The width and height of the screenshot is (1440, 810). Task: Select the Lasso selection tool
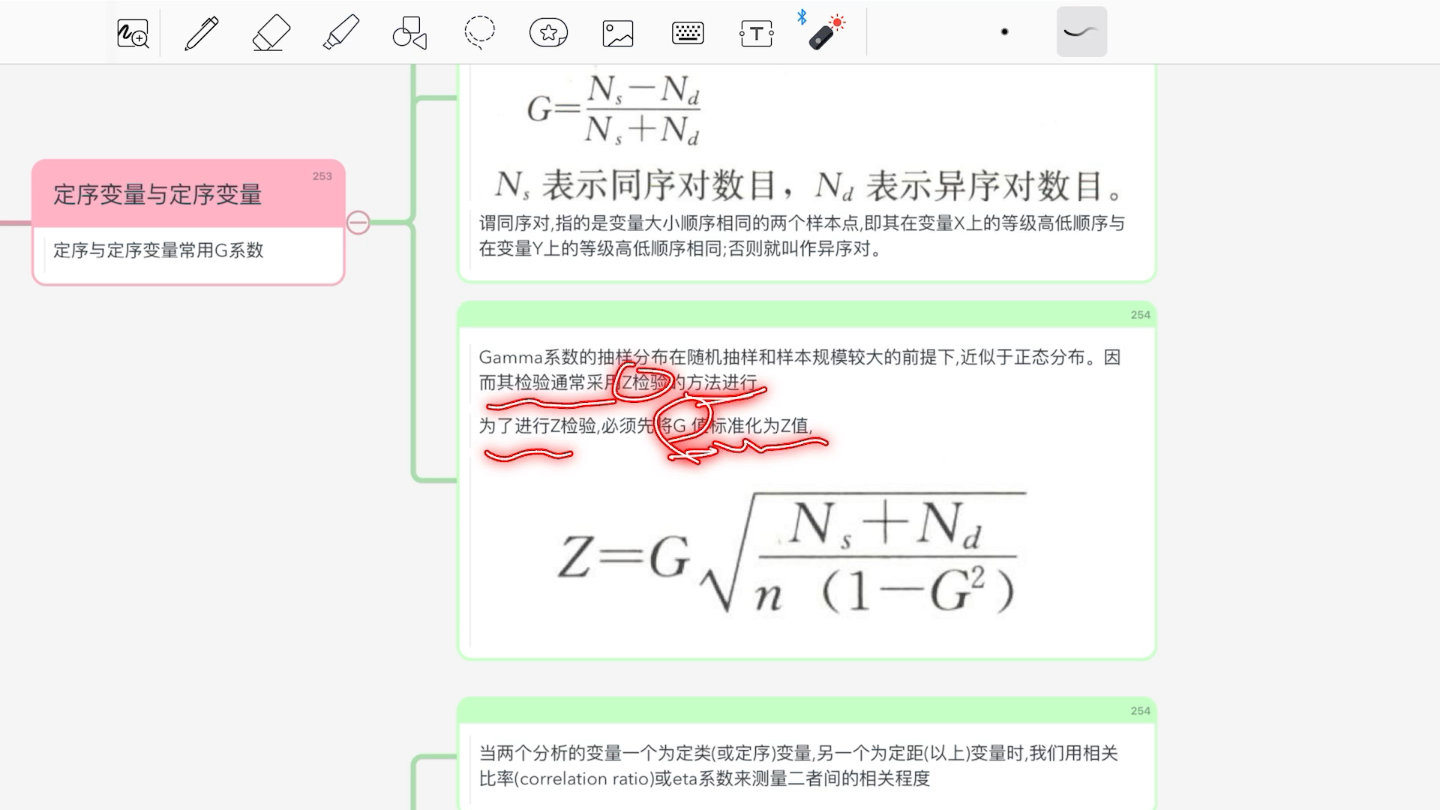click(x=480, y=32)
